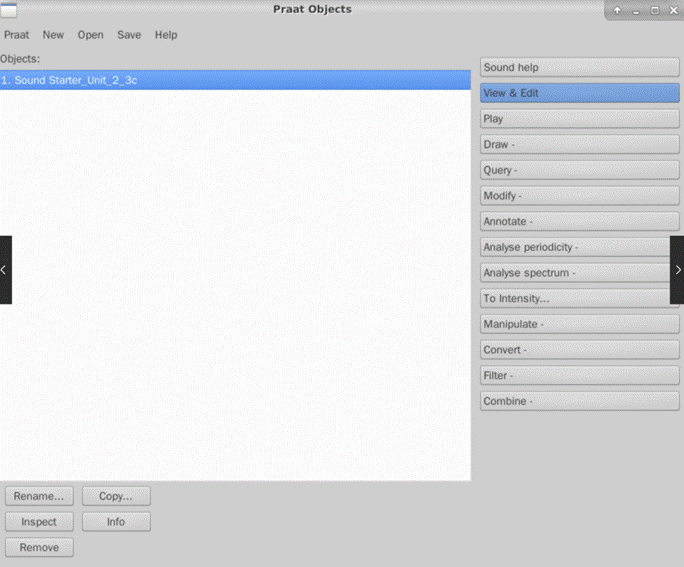Screen dimensions: 684x567
Task: Open the Praat menu
Action: (17, 35)
